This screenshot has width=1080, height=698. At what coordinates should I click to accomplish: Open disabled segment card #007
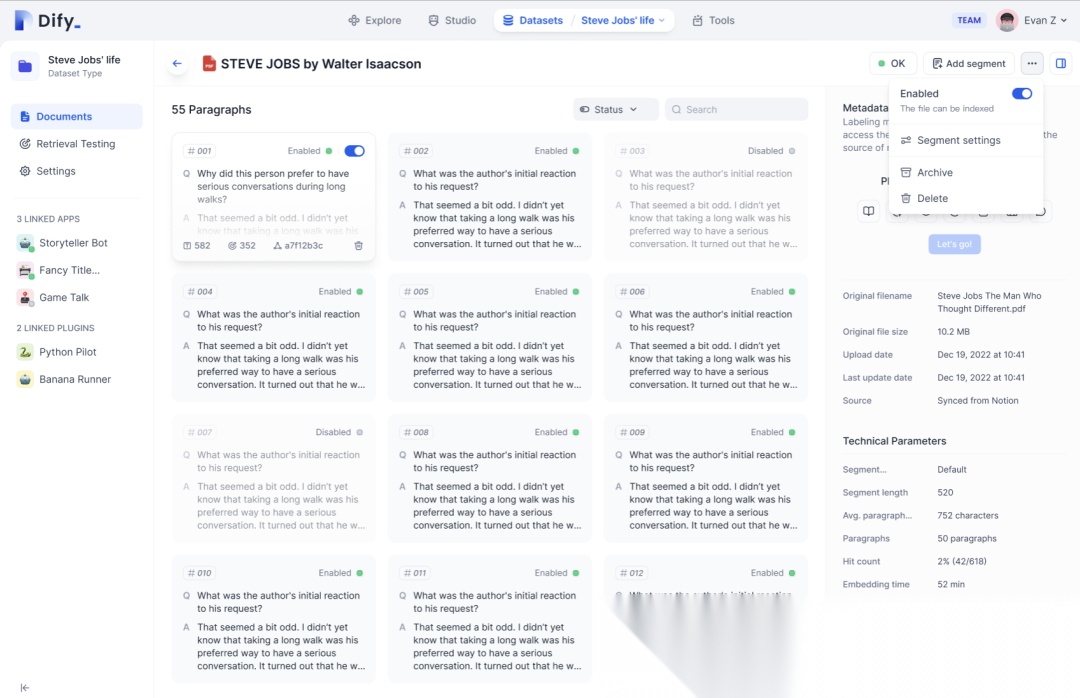(x=273, y=478)
